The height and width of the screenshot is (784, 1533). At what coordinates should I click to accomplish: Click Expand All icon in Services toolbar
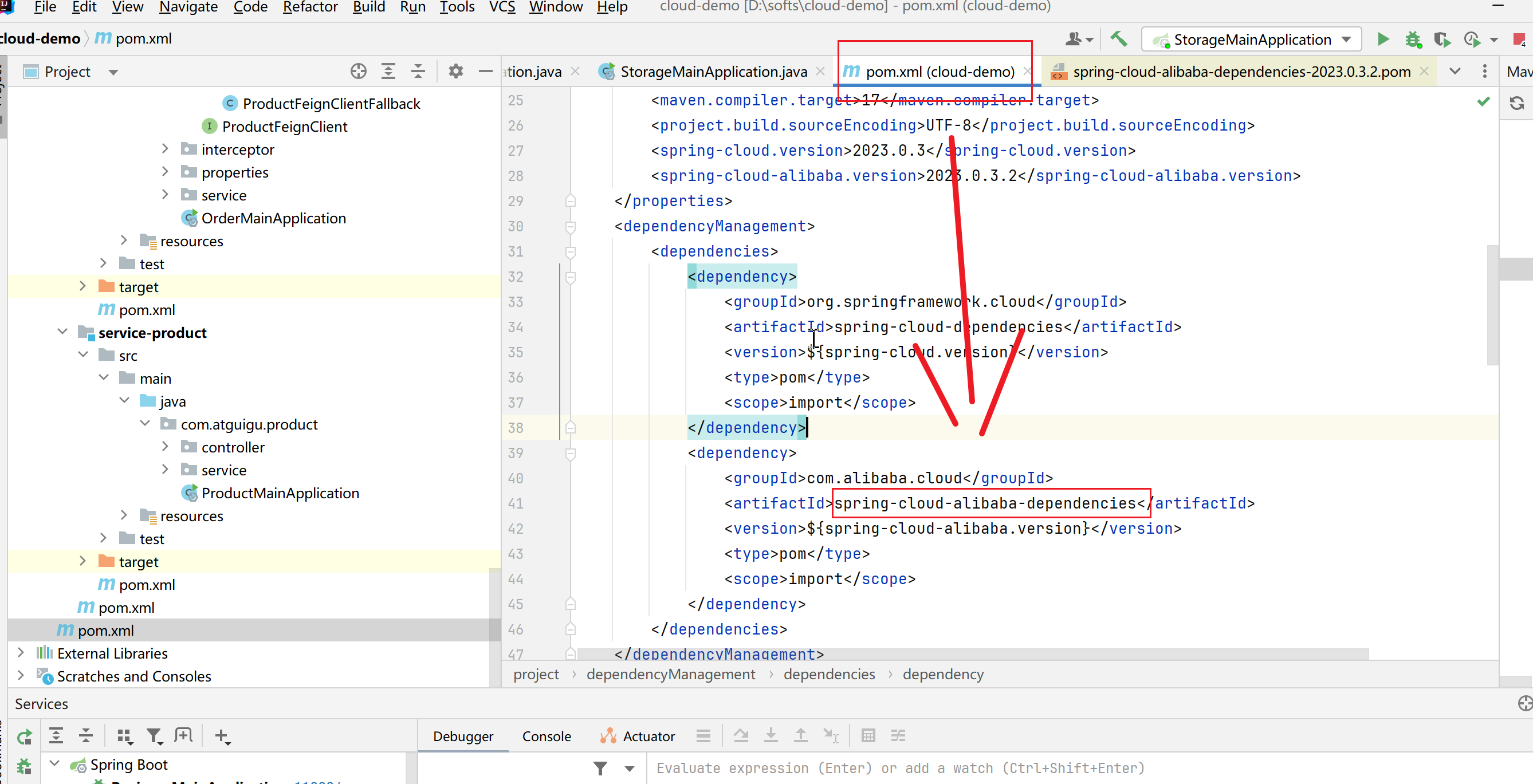click(x=56, y=736)
